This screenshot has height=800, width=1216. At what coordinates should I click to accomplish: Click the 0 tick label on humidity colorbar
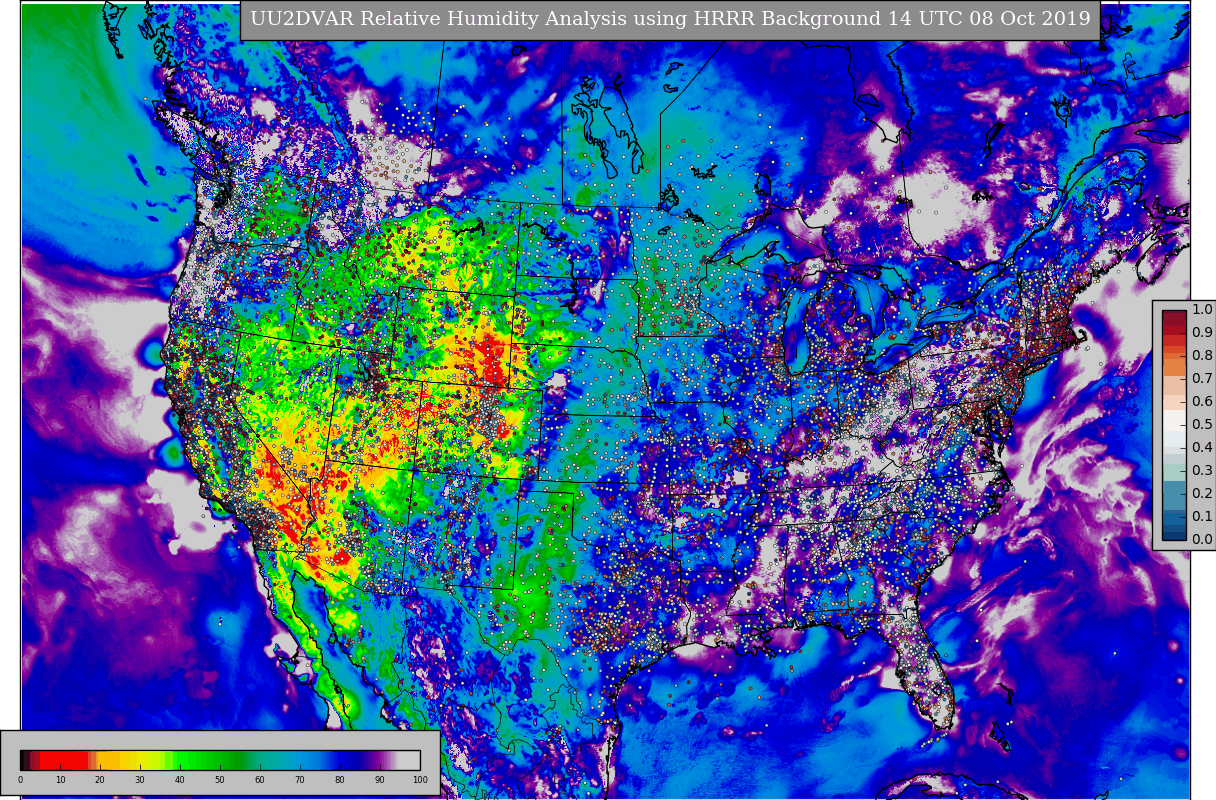(20, 780)
